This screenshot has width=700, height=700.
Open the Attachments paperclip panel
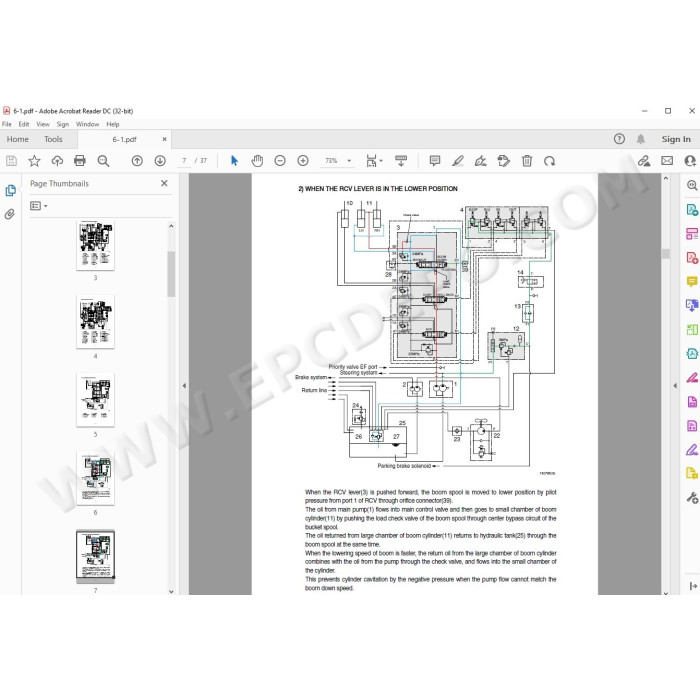10,214
